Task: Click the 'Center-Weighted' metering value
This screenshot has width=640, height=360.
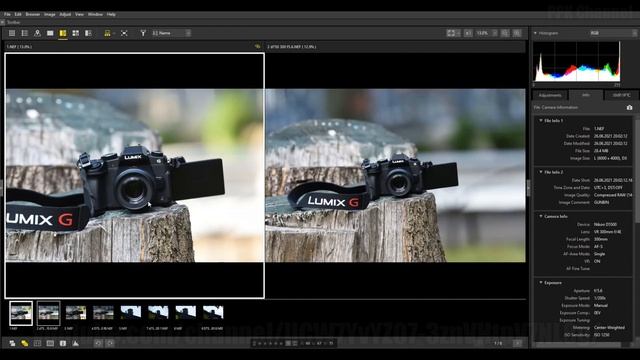Action: (609, 327)
